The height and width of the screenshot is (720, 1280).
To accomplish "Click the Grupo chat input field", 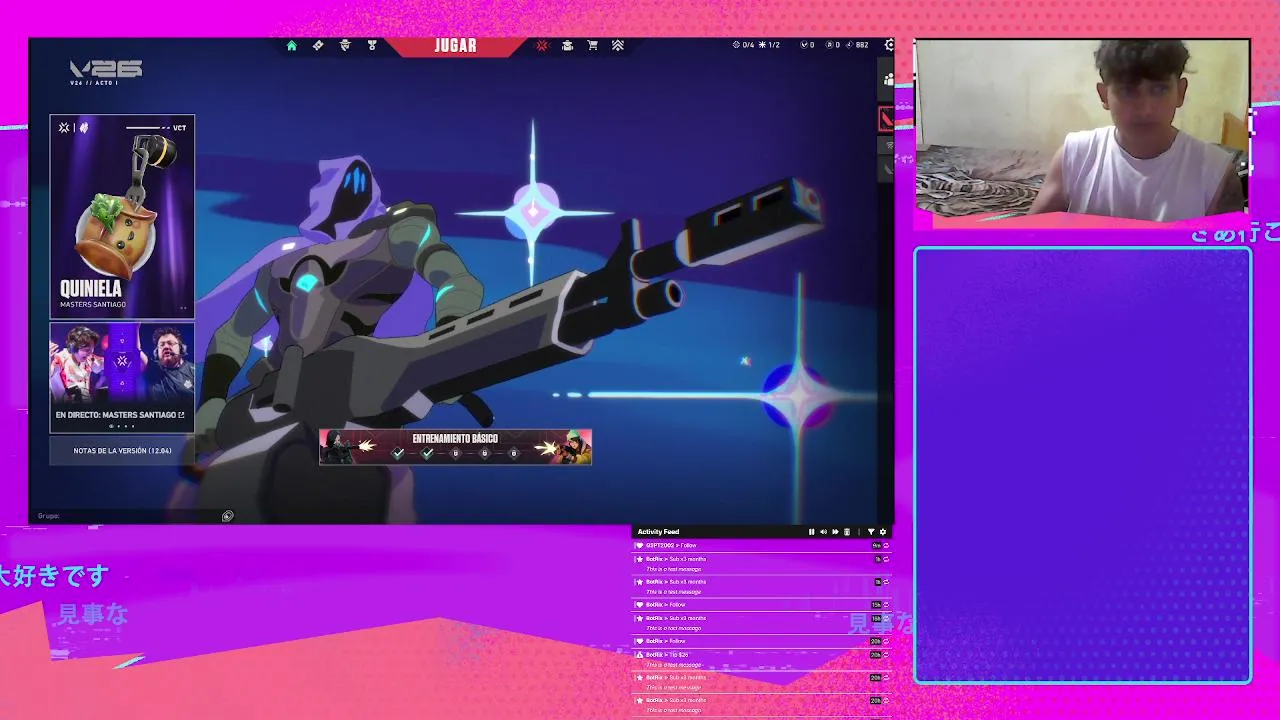I will [x=125, y=516].
